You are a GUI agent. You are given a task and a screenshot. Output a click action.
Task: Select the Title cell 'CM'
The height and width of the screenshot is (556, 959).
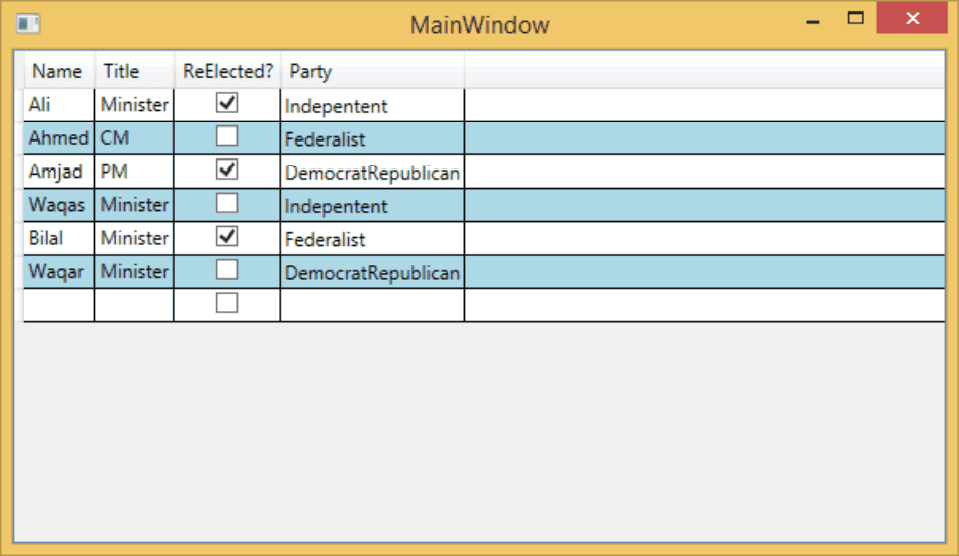coord(135,138)
